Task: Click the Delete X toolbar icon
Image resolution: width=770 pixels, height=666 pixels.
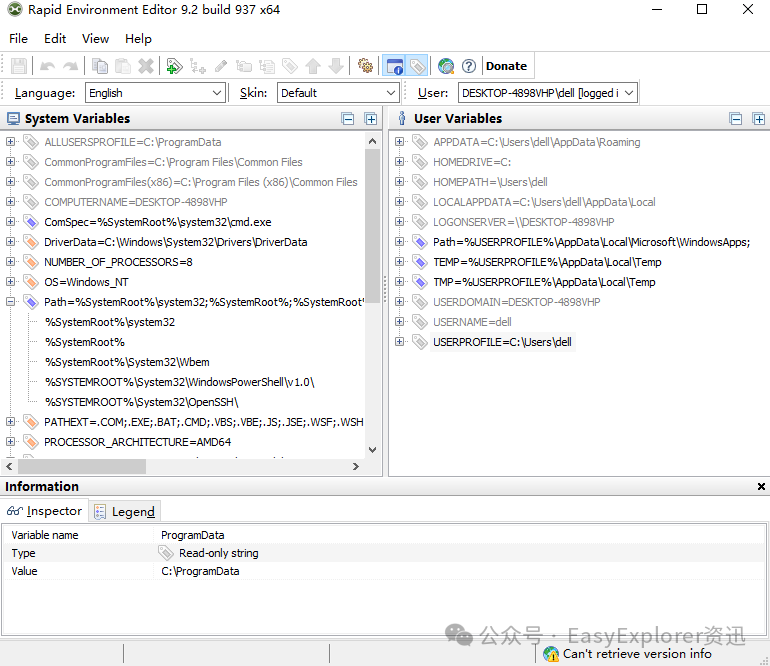Action: 146,66
